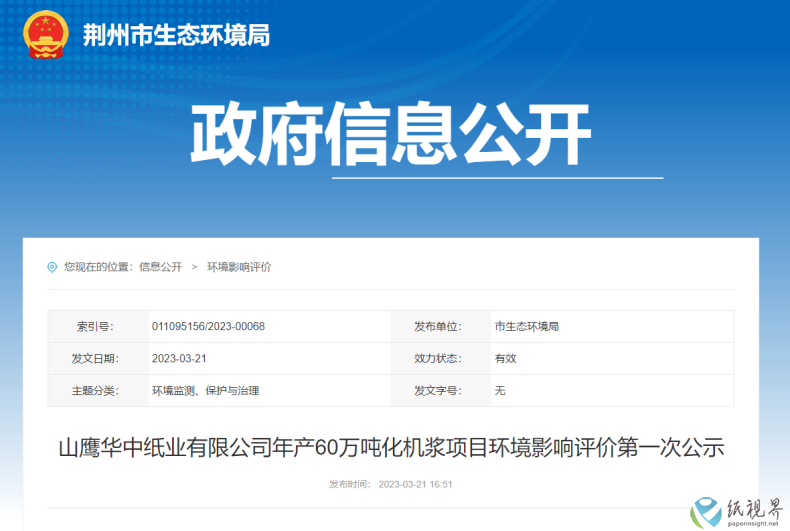Click the 效力状态 label cell
Viewport: 790px width, 531px height.
coord(441,359)
